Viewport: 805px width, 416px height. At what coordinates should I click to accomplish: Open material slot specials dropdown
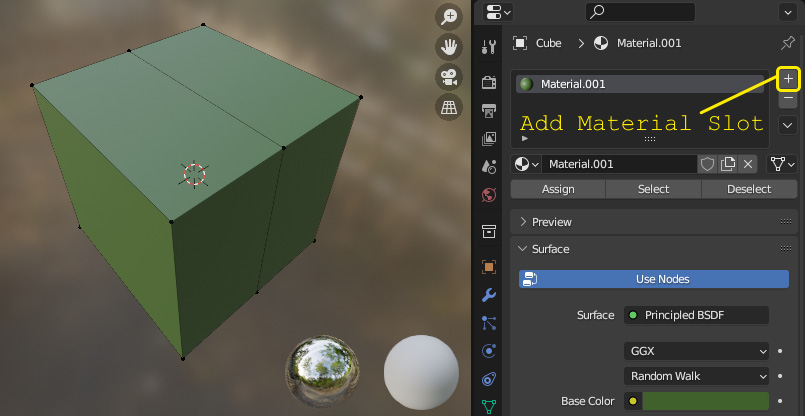pyautogui.click(x=788, y=125)
